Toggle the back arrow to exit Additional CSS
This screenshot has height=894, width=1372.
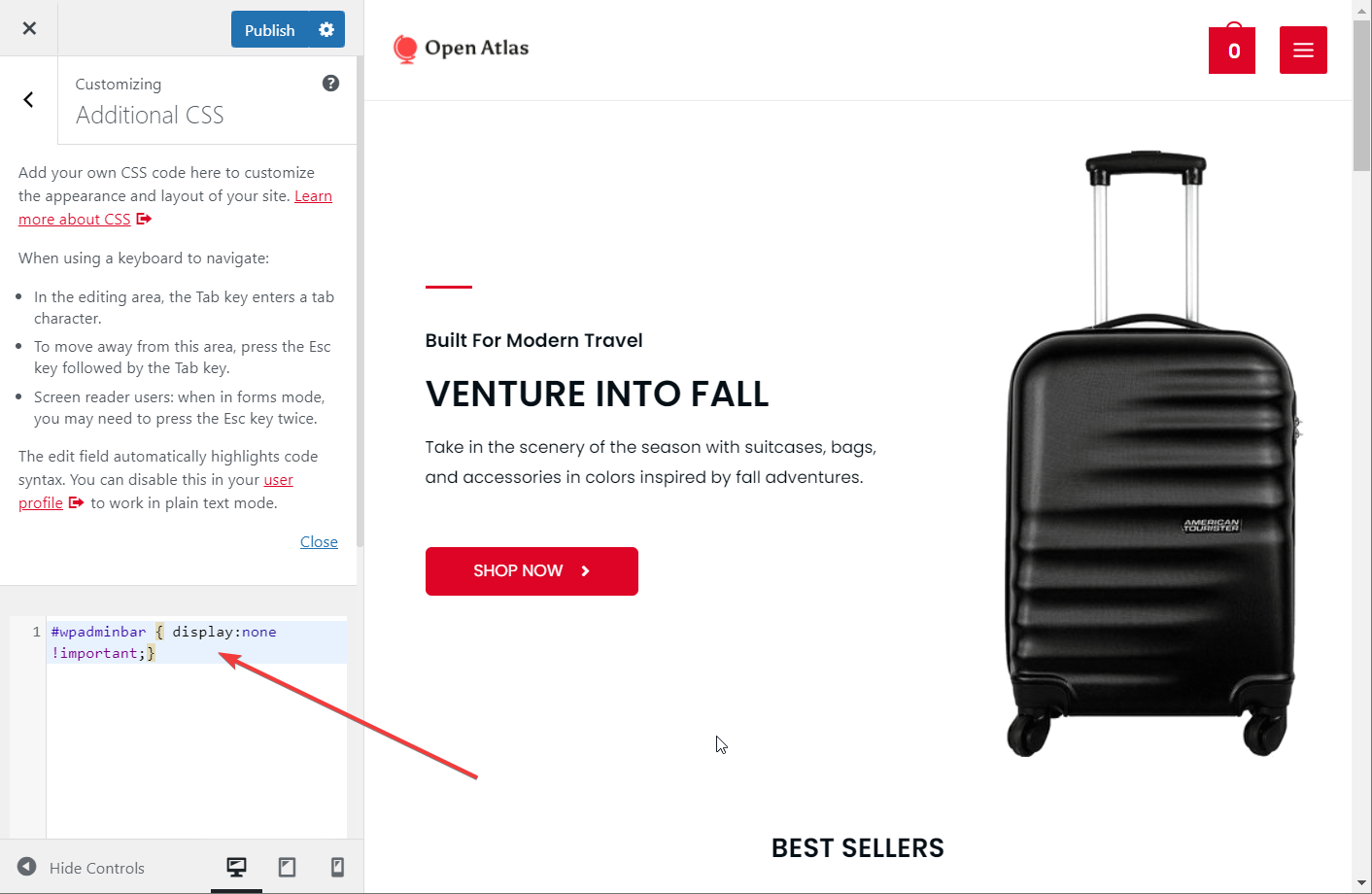28,99
